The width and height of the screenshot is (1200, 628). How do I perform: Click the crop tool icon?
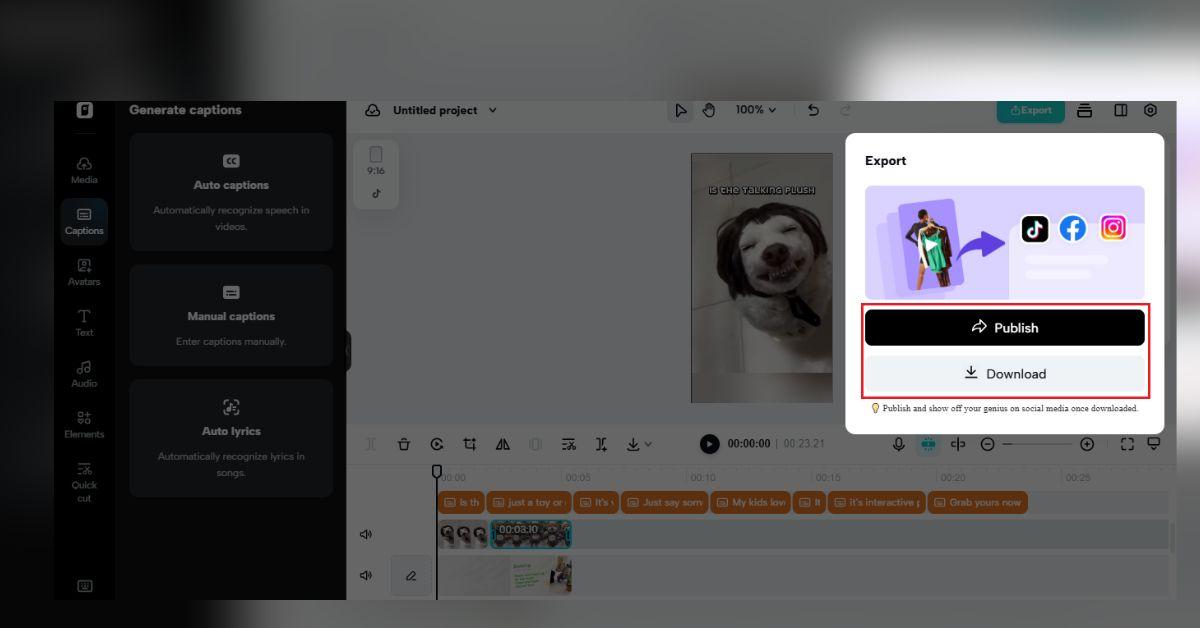pyautogui.click(x=469, y=444)
